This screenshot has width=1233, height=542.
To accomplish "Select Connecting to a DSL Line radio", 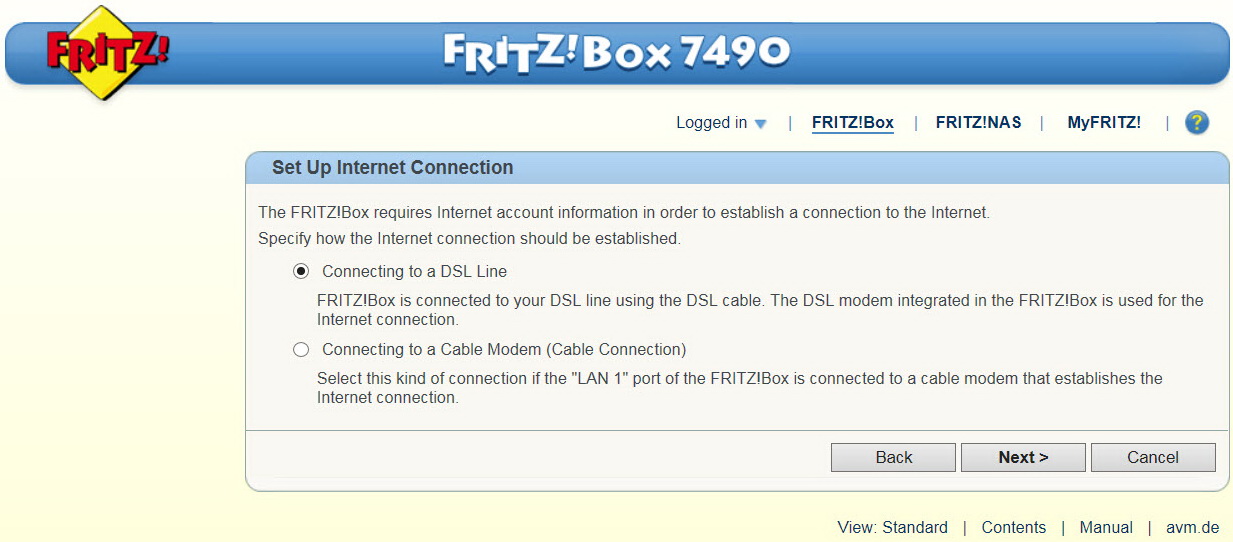I will [301, 272].
